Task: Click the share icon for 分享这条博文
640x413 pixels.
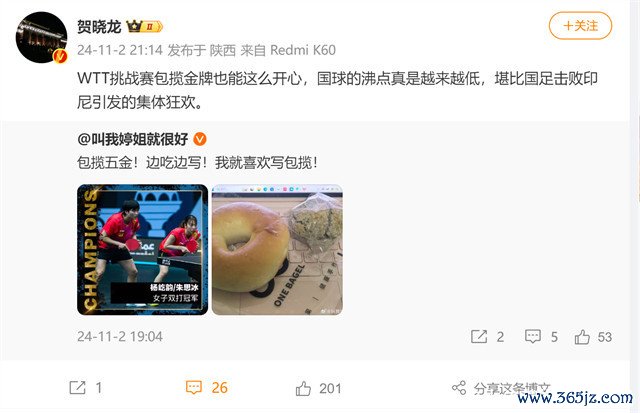Action: click(459, 388)
